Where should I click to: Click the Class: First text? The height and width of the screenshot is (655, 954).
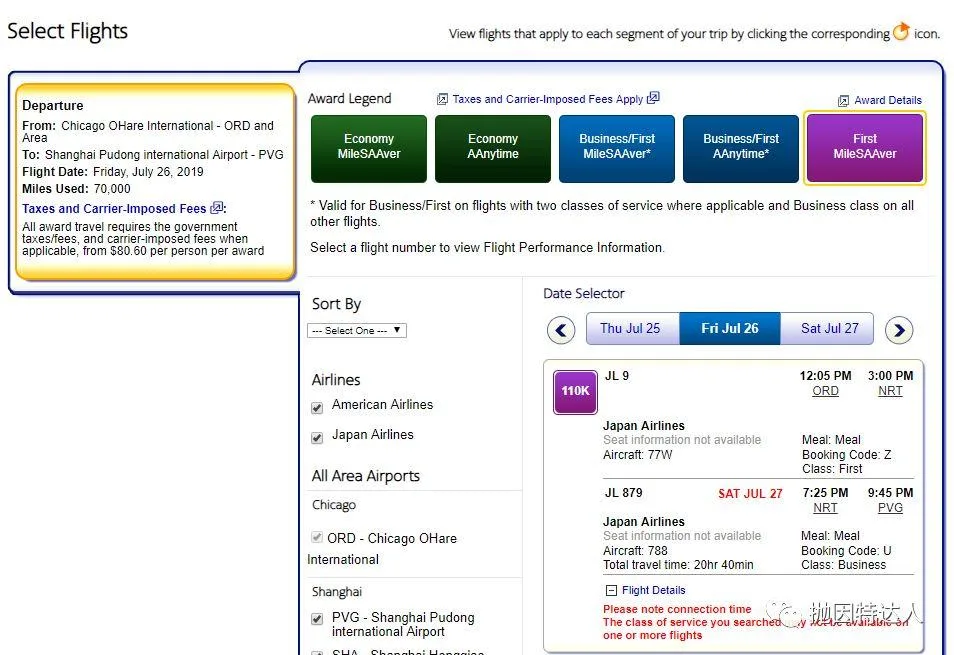click(x=832, y=469)
